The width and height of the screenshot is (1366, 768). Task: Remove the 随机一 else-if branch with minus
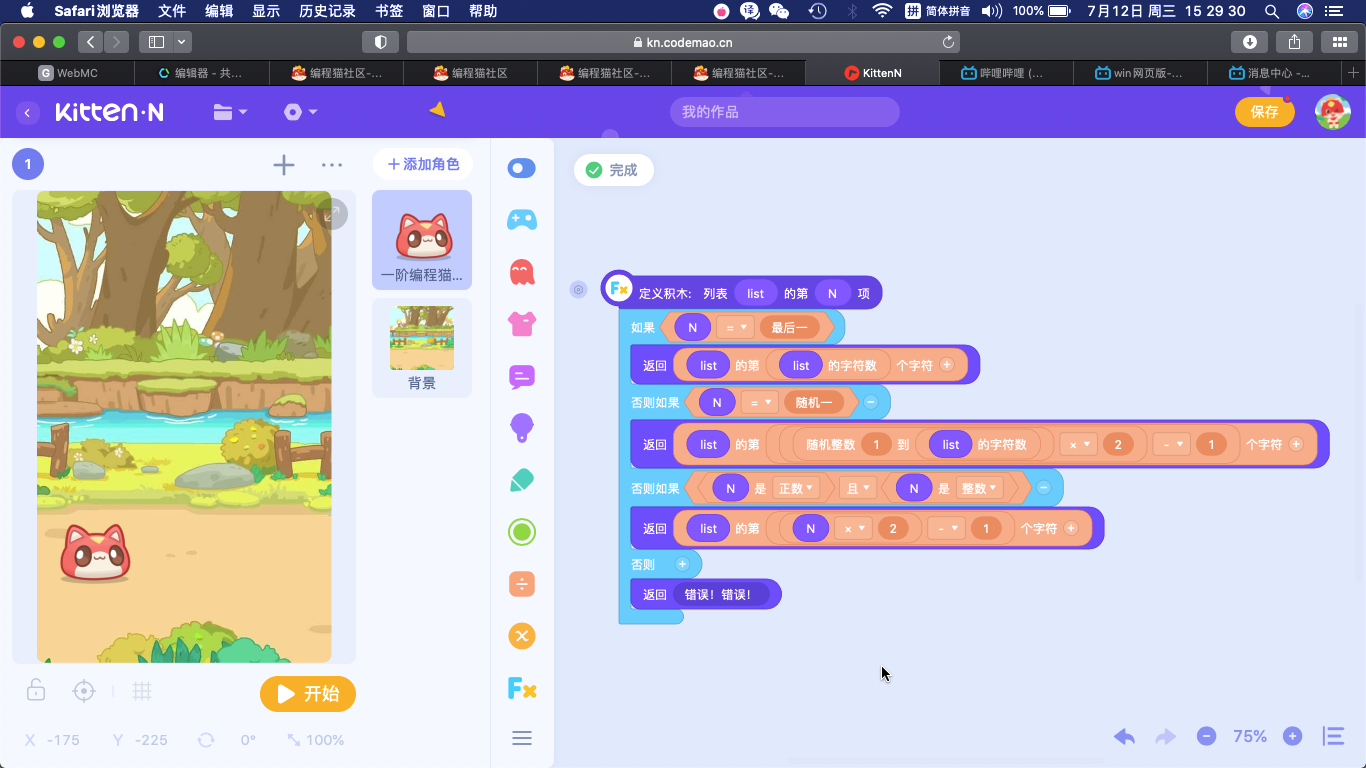pos(870,403)
